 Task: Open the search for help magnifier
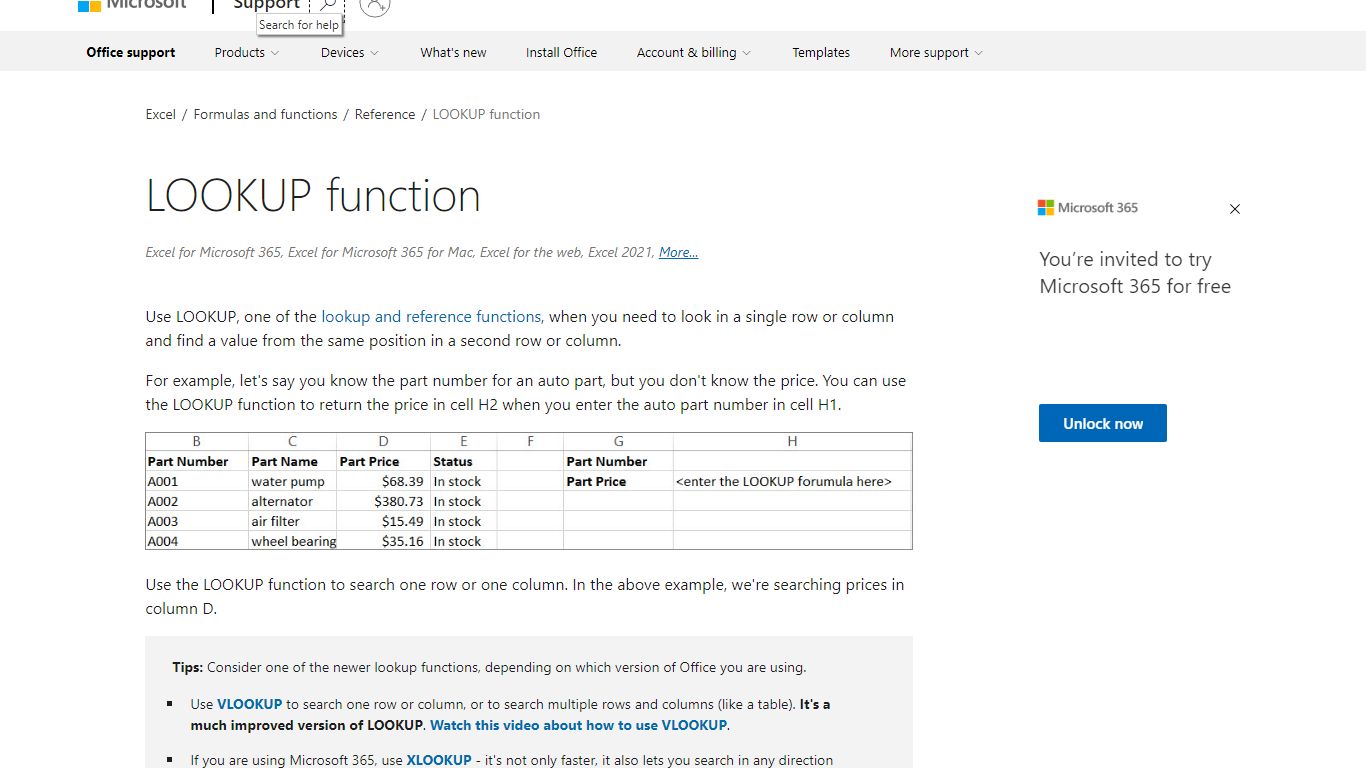tap(327, 5)
